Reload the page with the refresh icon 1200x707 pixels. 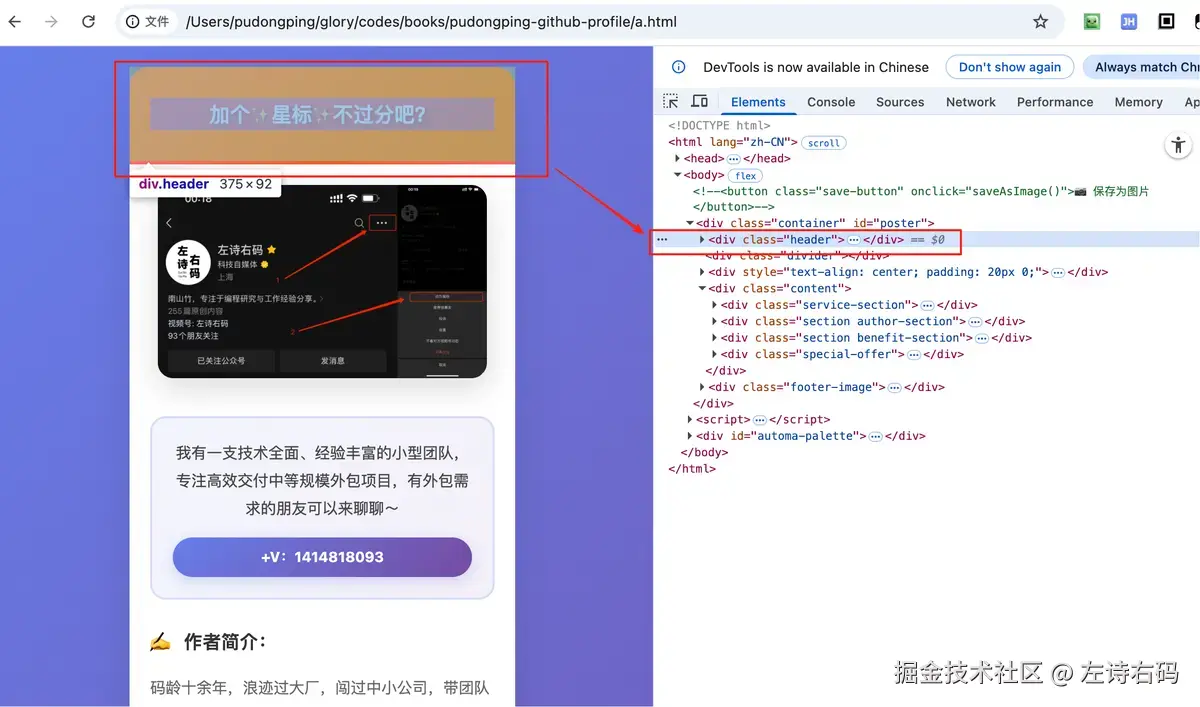pyautogui.click(x=89, y=21)
